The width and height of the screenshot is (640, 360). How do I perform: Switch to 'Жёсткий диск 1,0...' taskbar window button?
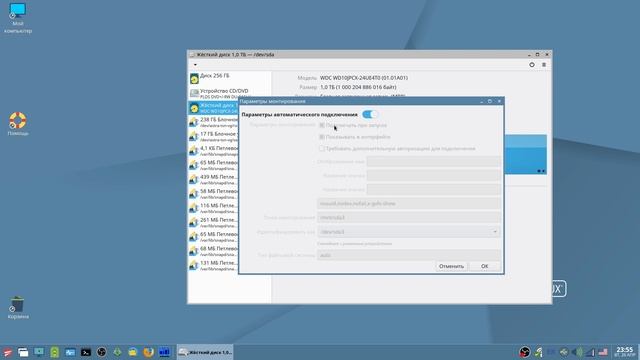point(205,352)
